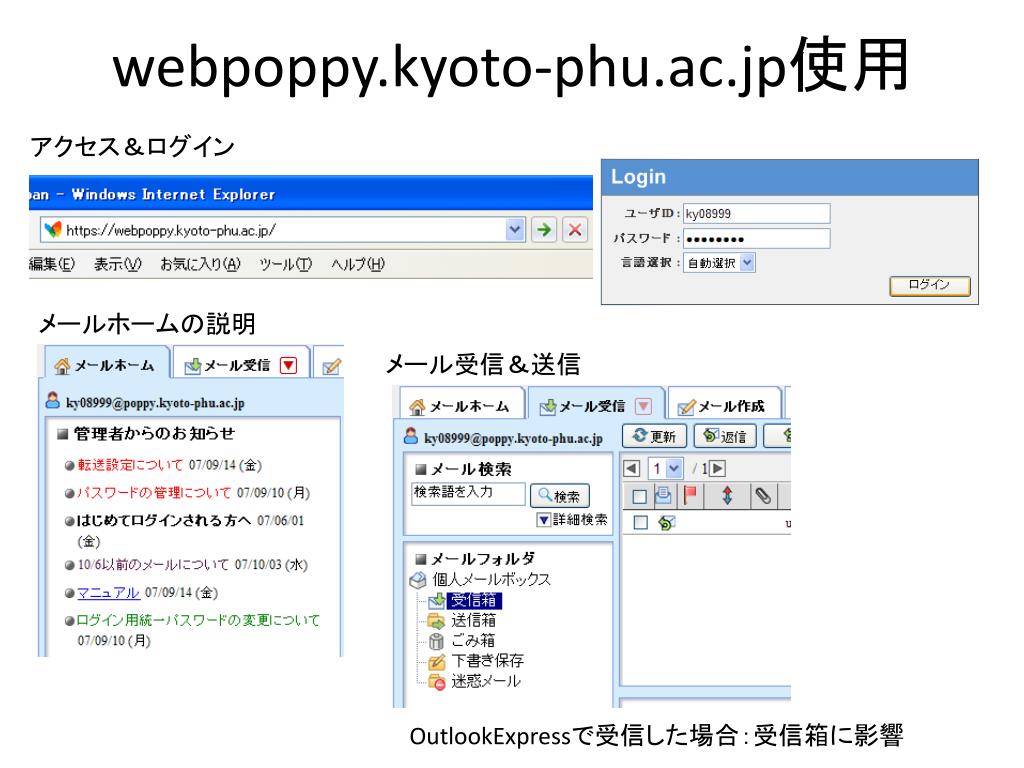The width and height of the screenshot is (1024, 768).
Task: Expand the 詳細検索 advanced search
Action: [572, 520]
